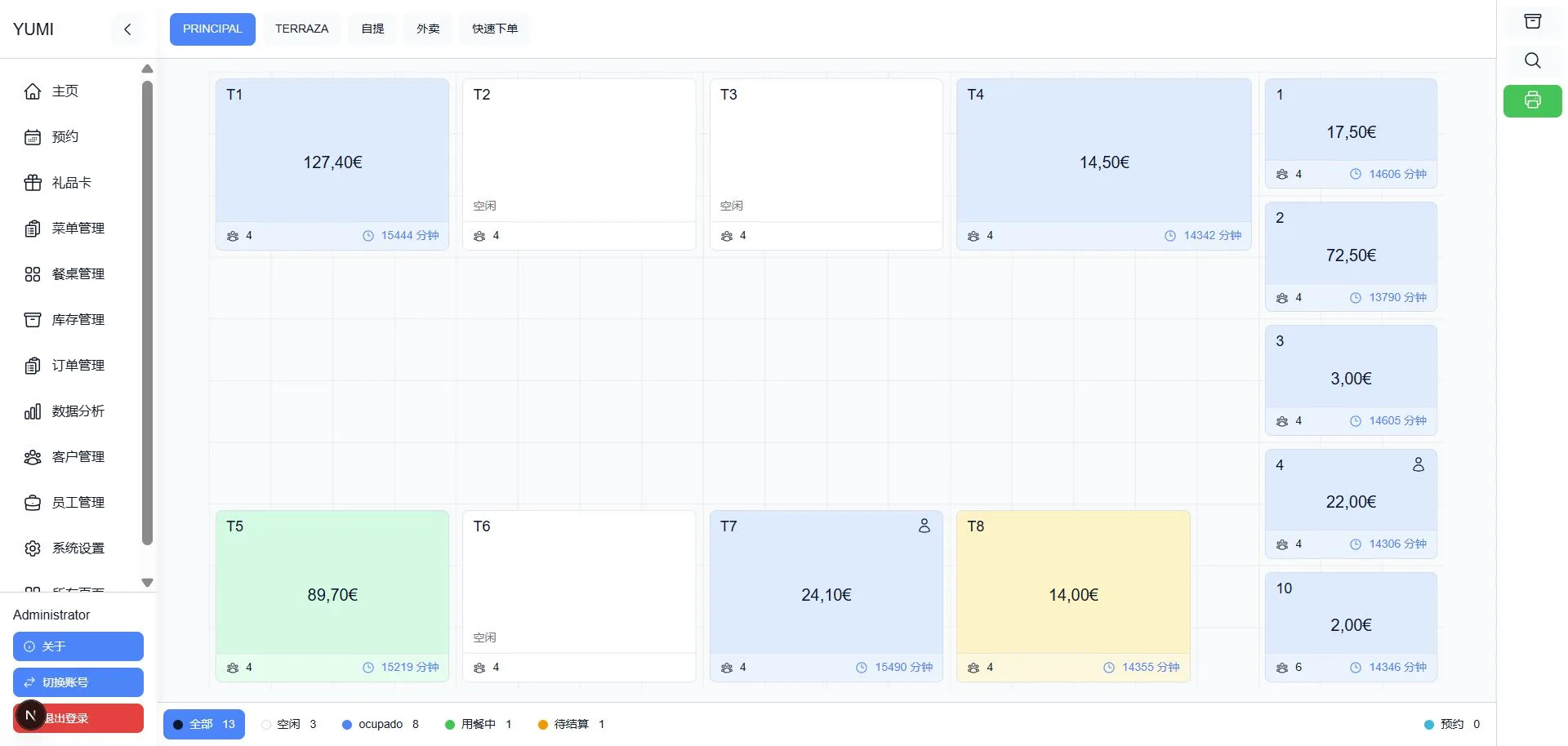Click the archive box icon at top right

click(1533, 21)
